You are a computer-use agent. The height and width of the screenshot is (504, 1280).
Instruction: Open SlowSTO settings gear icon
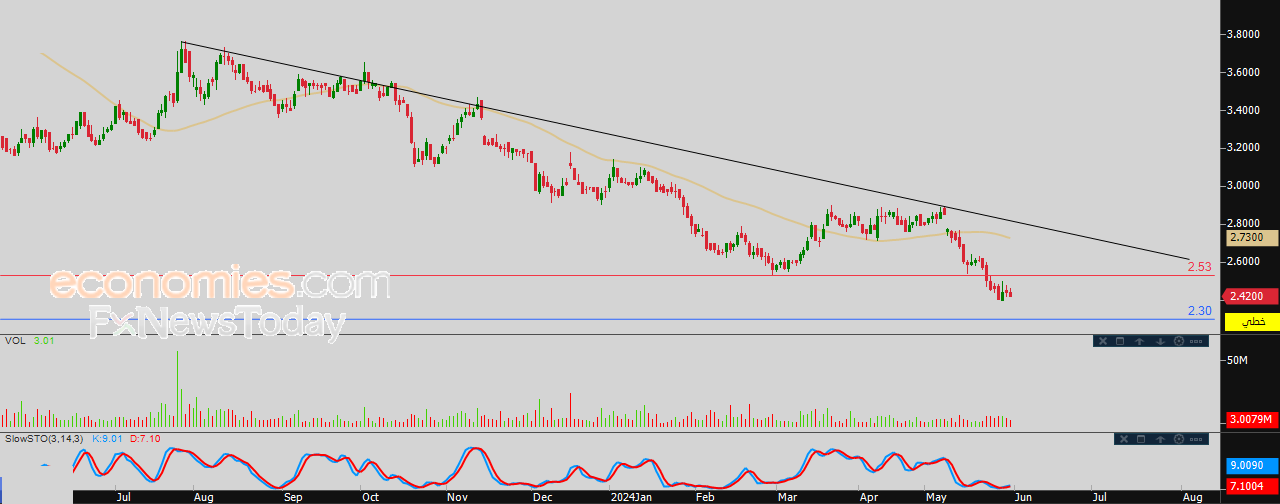(x=1179, y=439)
